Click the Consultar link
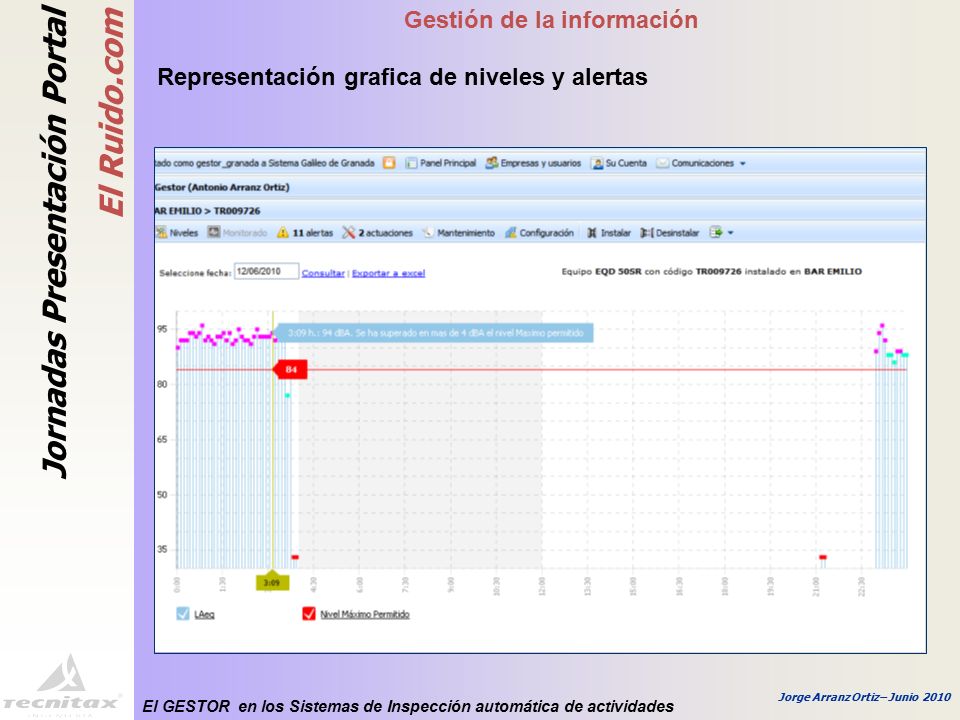 pos(323,273)
